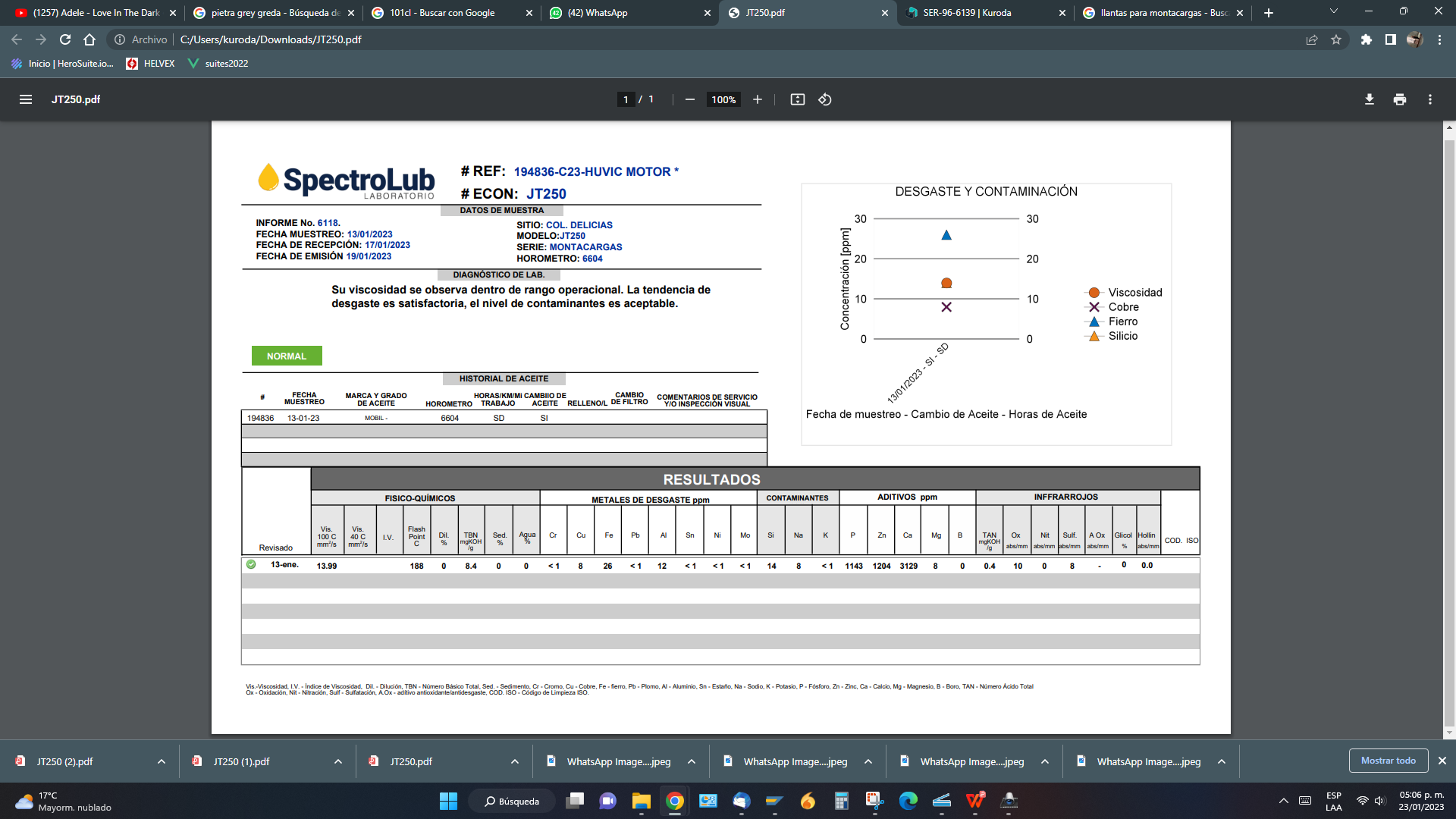Viewport: 1456px width, 819px height.
Task: Rotate the PDF counterclockwise
Action: pos(825,99)
